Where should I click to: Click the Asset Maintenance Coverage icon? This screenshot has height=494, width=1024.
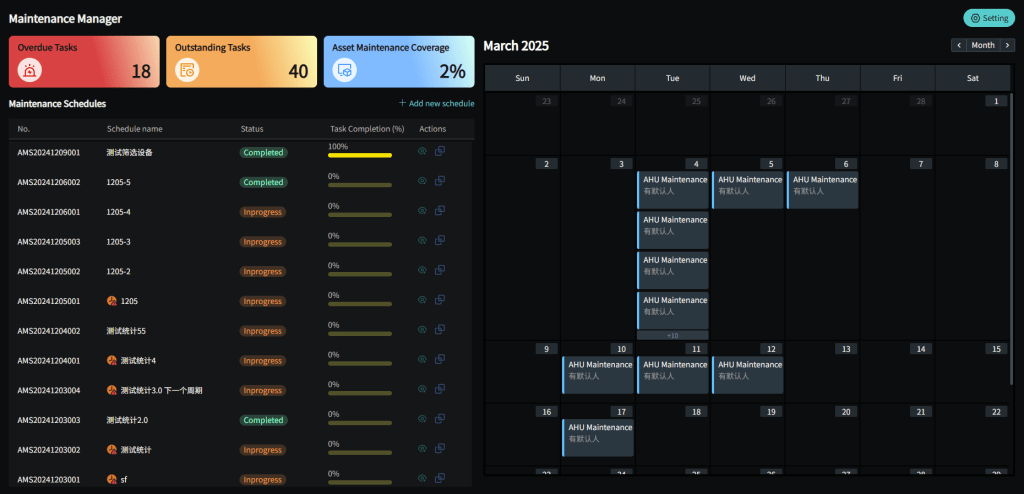(x=344, y=70)
